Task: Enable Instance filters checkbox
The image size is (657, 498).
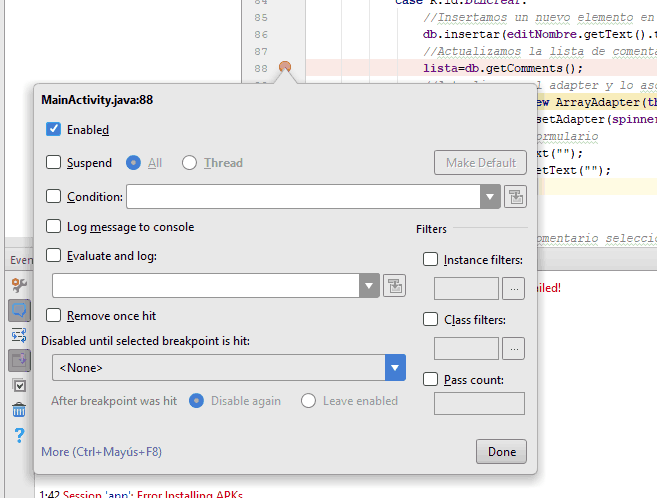Action: [430, 259]
